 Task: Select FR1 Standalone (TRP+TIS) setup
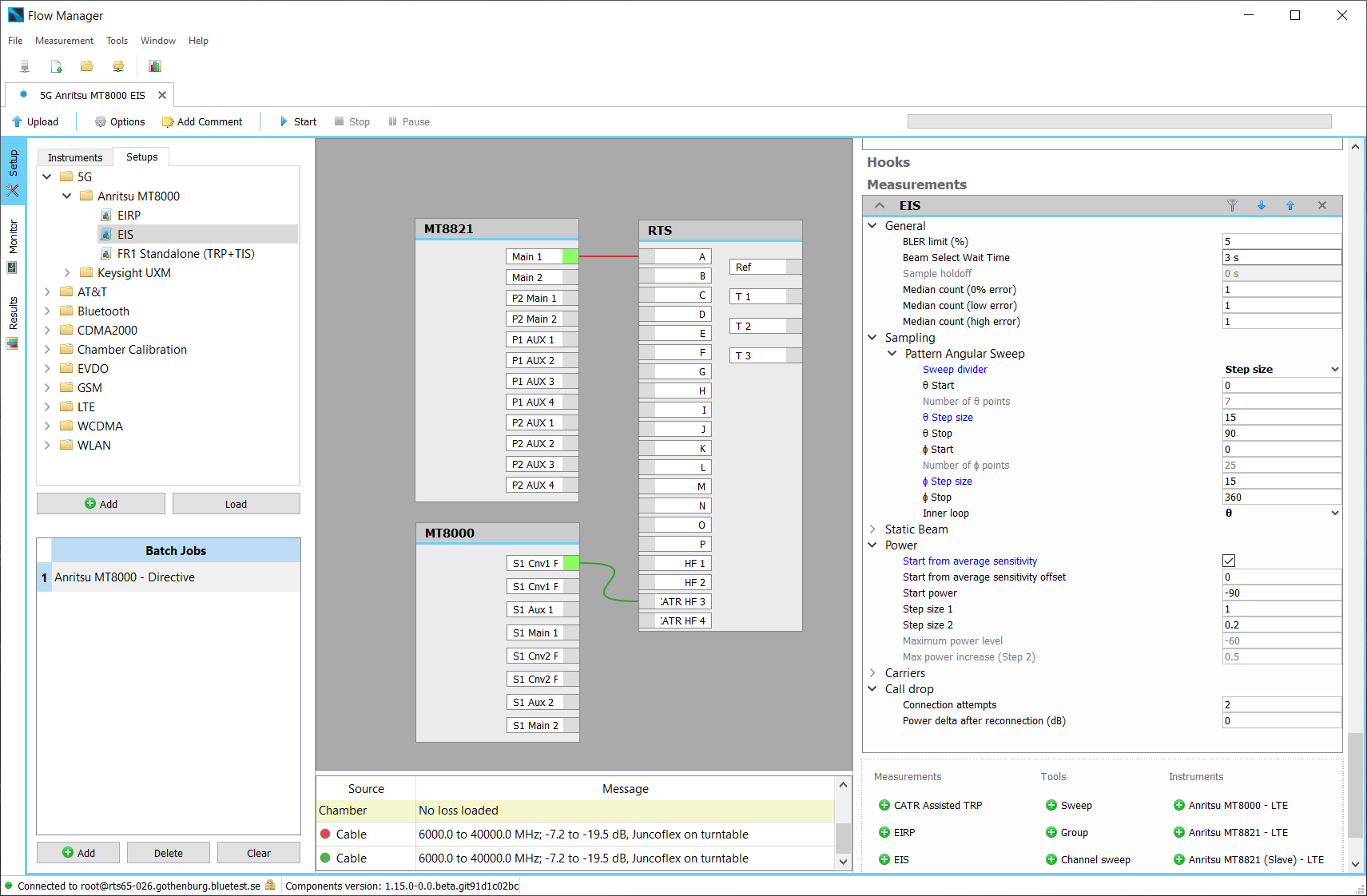coord(185,253)
